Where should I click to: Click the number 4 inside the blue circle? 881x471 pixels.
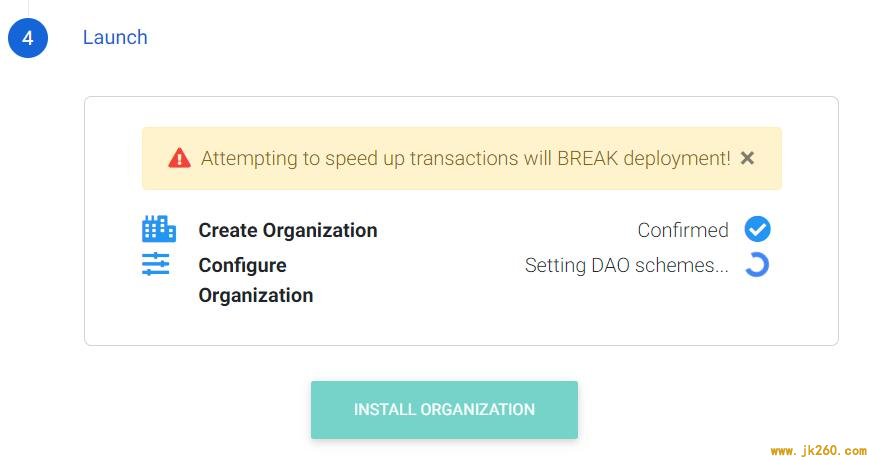28,38
